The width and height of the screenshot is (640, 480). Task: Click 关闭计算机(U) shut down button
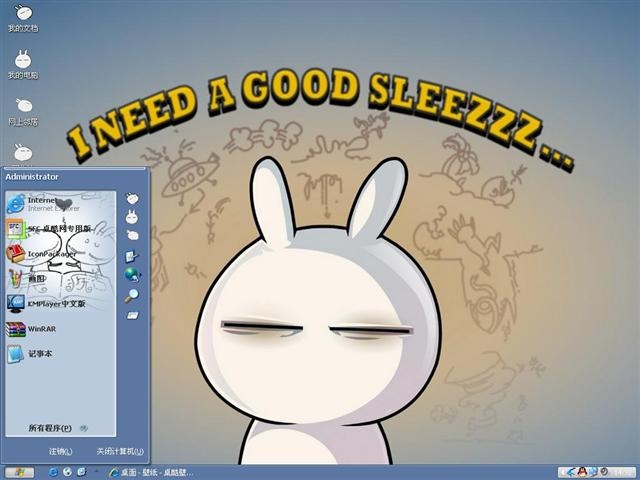pos(120,451)
